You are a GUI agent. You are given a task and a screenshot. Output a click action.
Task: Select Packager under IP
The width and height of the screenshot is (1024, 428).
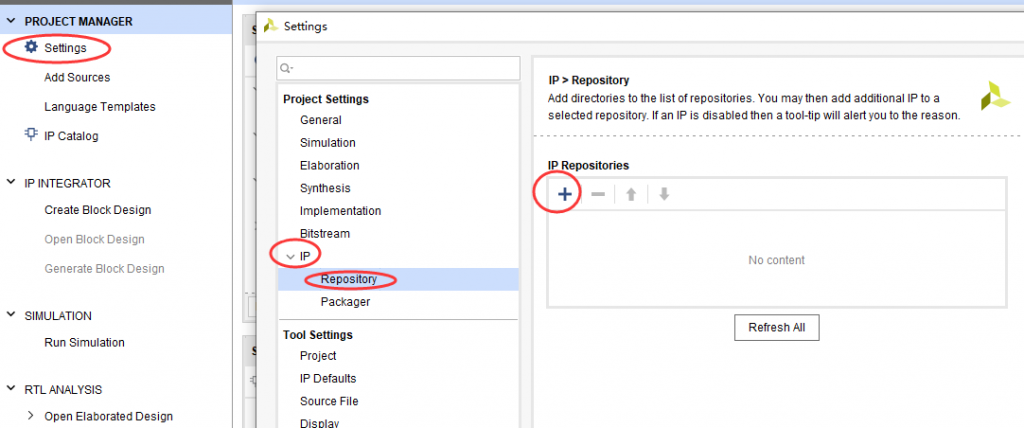coord(345,302)
